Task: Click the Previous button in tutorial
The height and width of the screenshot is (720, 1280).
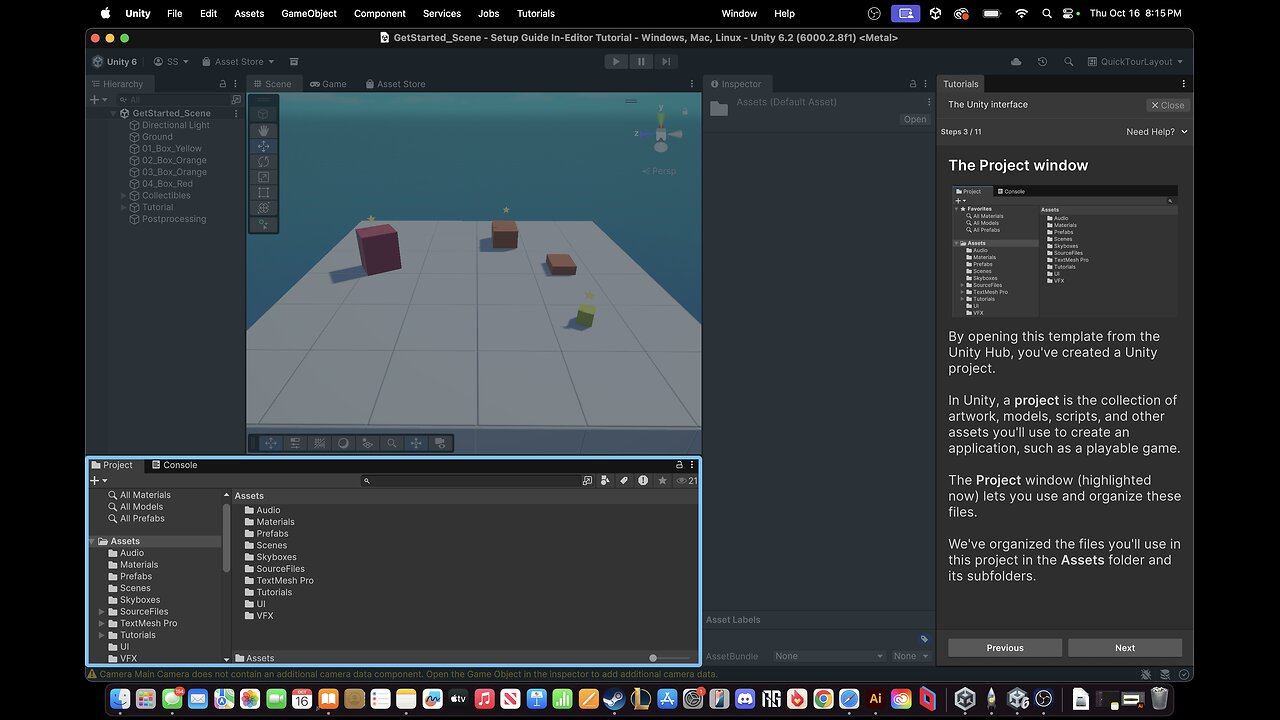Action: (x=1005, y=648)
